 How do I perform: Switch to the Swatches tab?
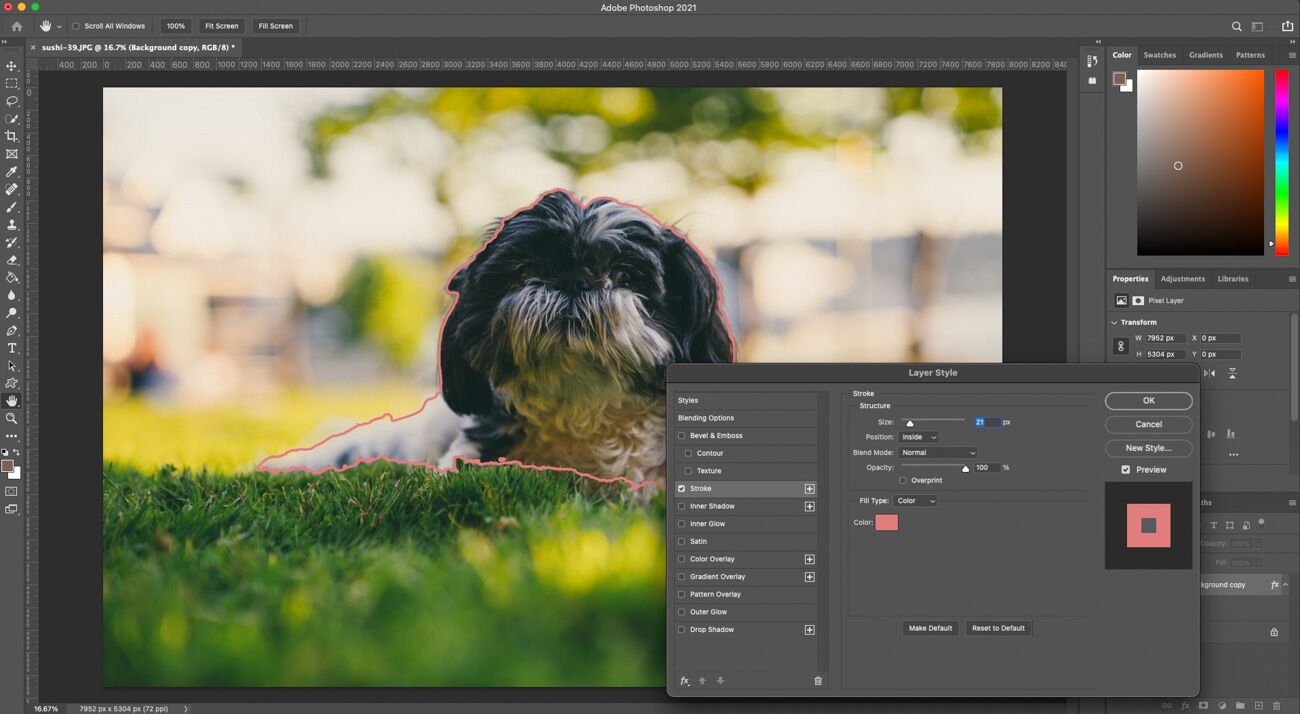(x=1159, y=55)
